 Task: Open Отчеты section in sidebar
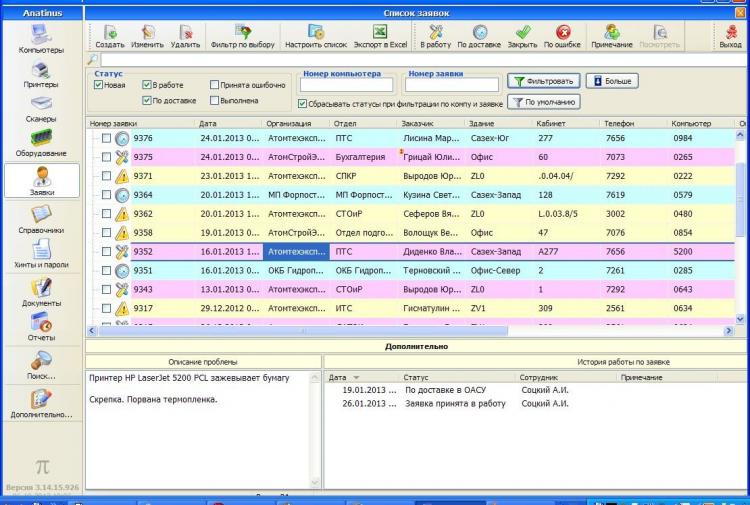point(40,327)
